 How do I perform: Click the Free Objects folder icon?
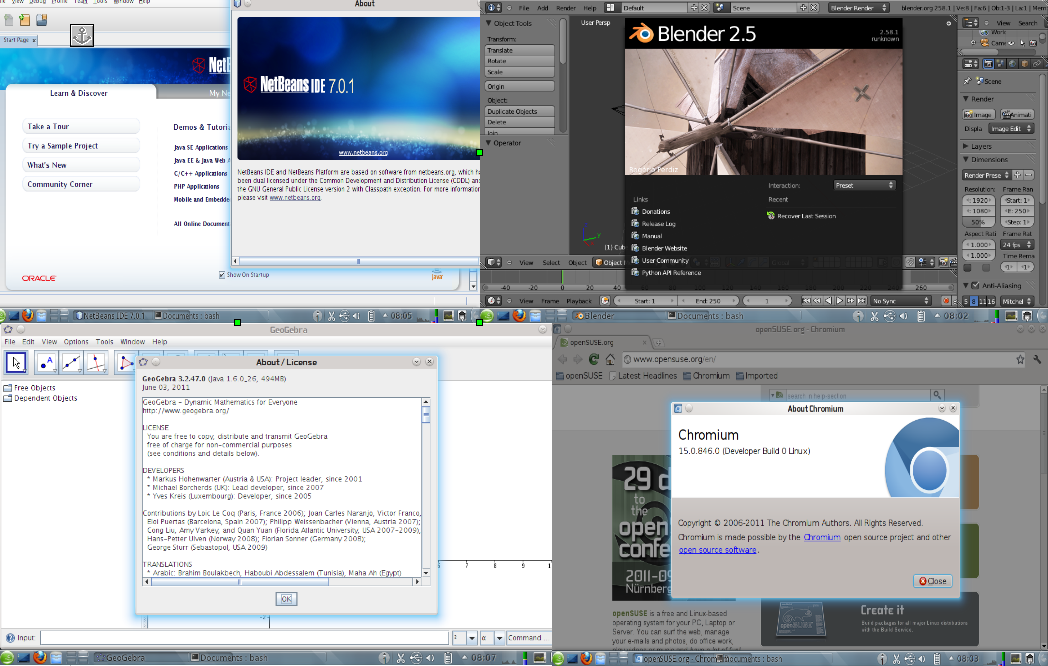[x=7, y=388]
